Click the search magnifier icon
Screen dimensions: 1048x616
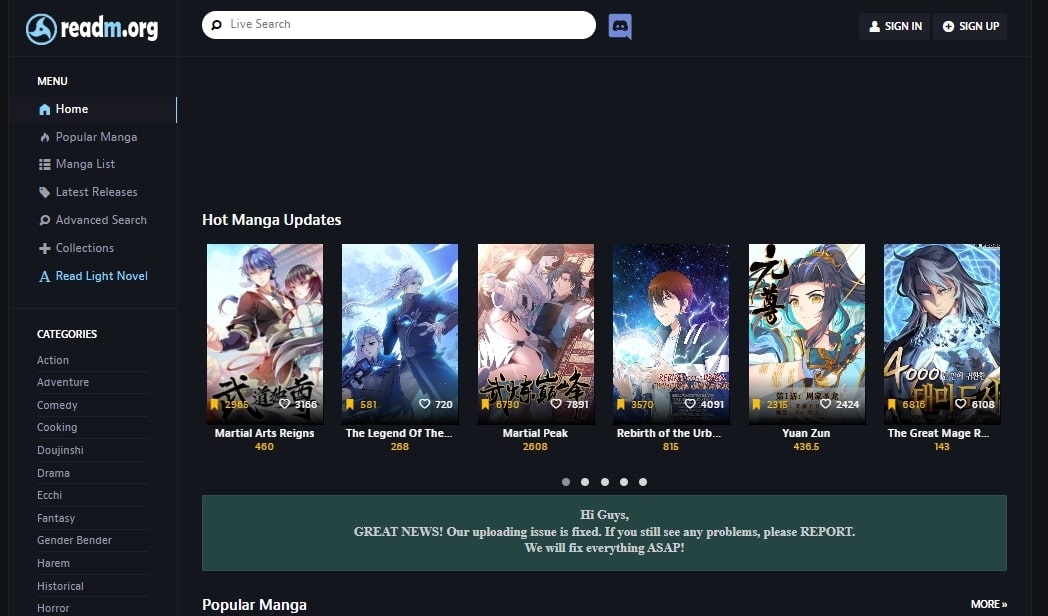[217, 25]
